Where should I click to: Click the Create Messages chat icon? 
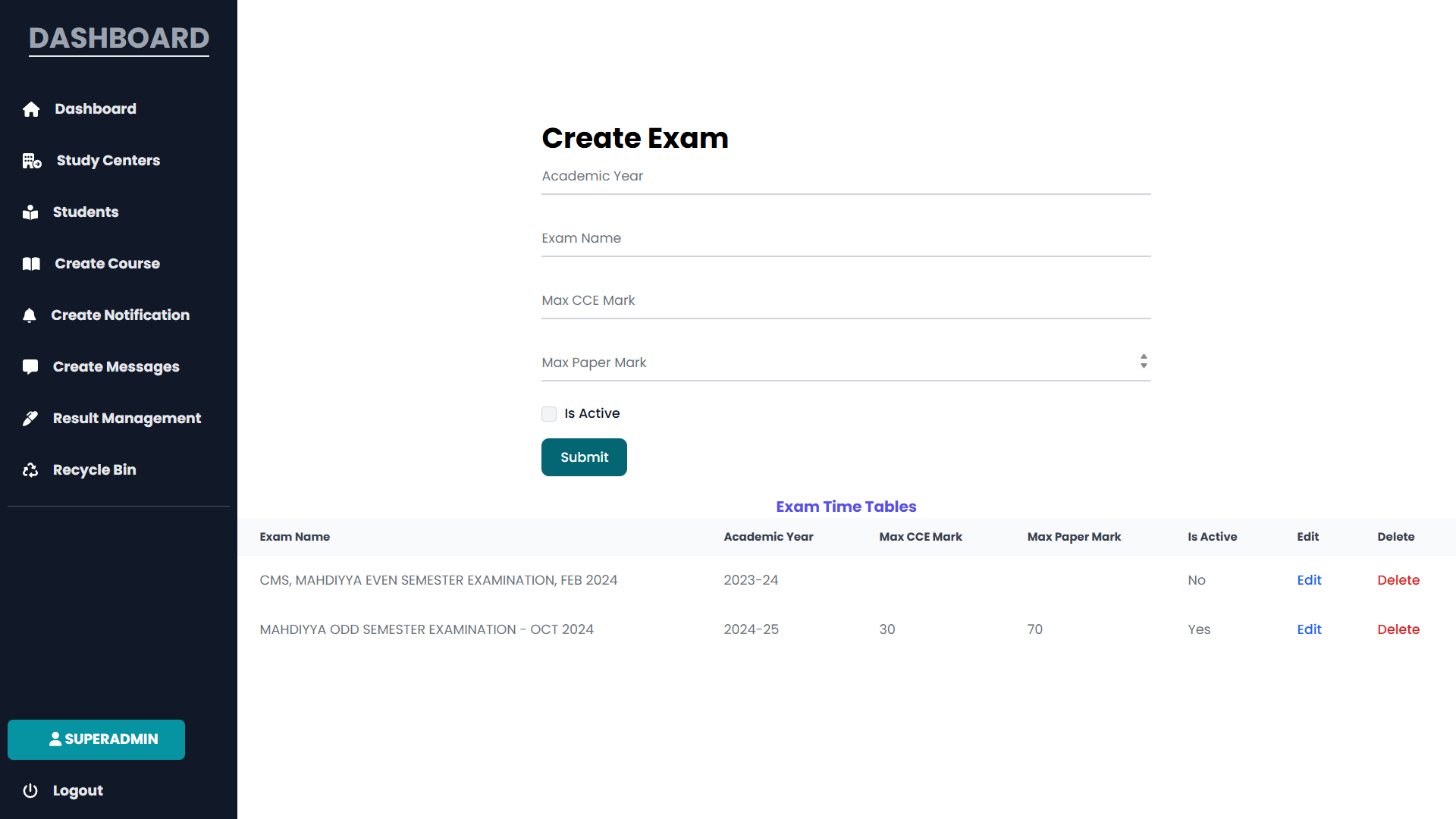[30, 367]
